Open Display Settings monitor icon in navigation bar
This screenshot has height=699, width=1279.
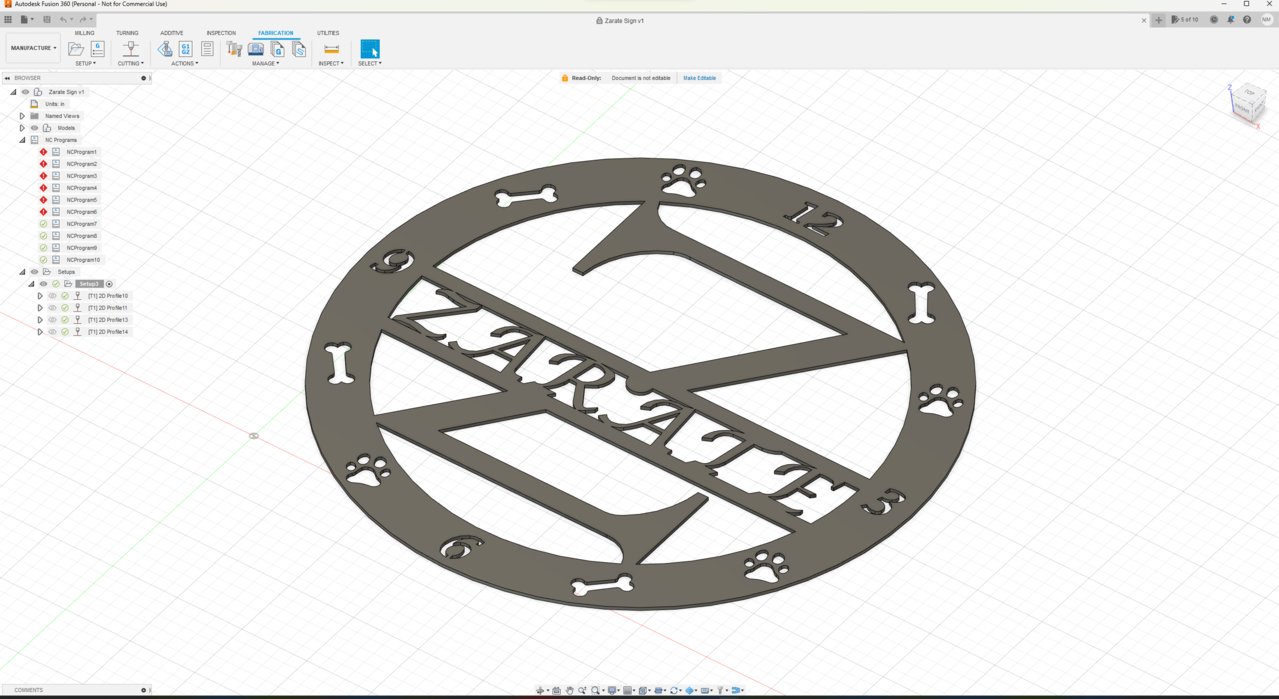coord(612,690)
